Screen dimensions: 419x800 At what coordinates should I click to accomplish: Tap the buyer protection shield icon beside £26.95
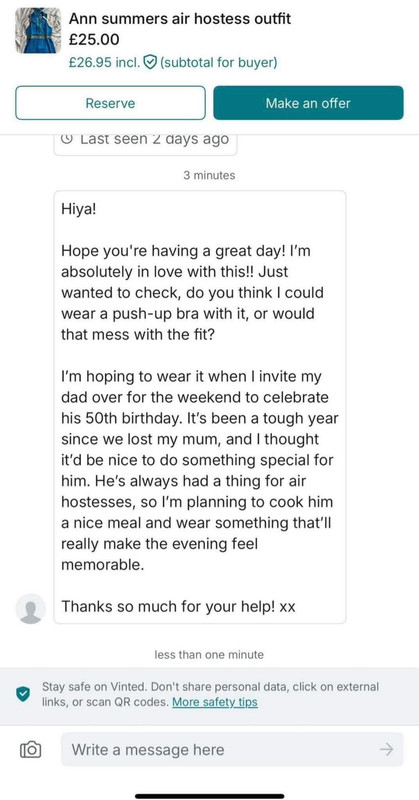click(x=150, y=62)
